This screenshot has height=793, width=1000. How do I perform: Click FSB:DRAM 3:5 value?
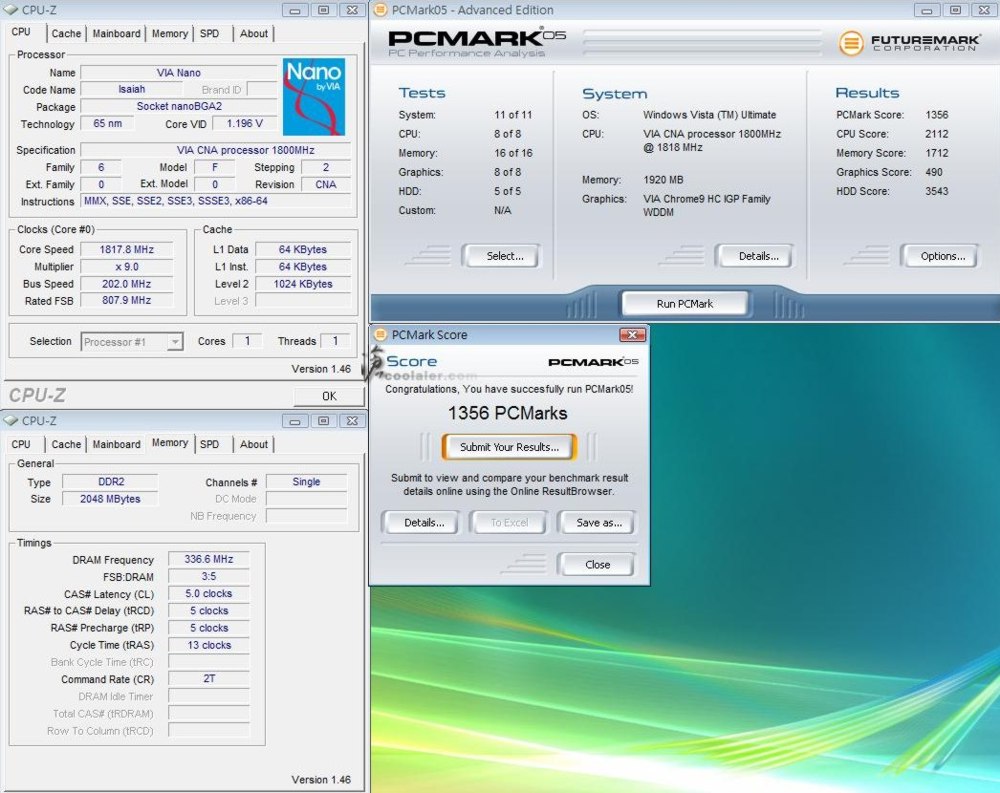point(209,576)
